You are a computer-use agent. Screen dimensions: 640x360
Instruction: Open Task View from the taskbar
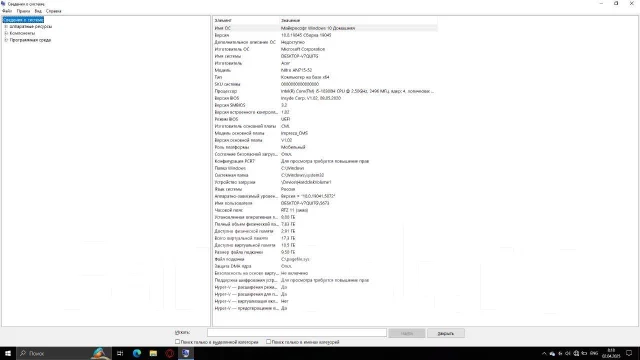[x=120, y=353]
